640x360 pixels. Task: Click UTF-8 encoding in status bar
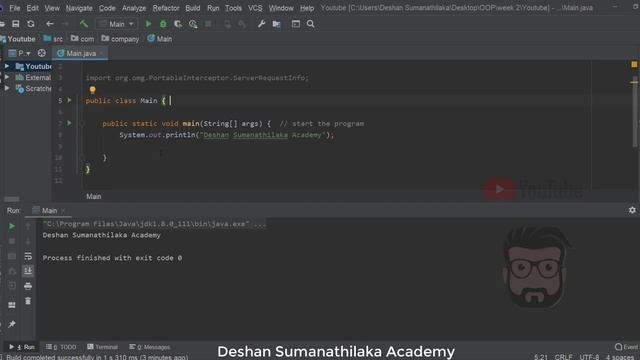[x=589, y=357]
